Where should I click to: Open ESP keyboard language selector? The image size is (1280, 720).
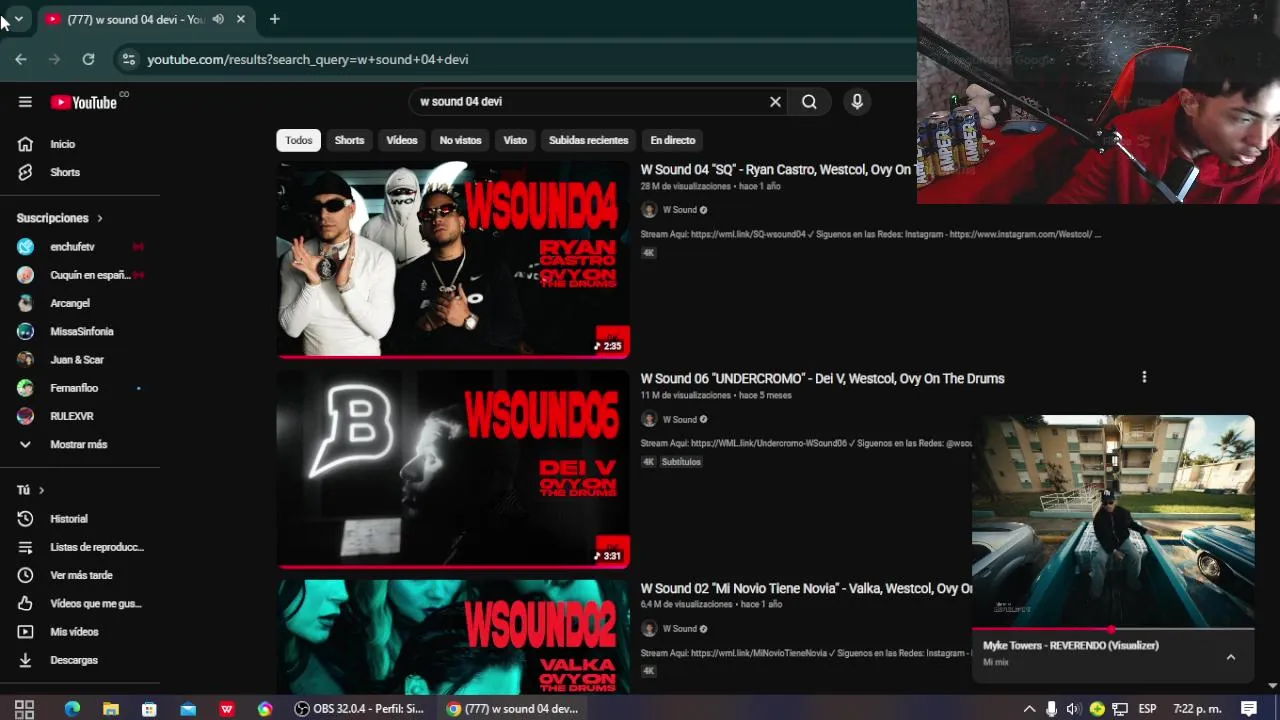click(x=1148, y=709)
